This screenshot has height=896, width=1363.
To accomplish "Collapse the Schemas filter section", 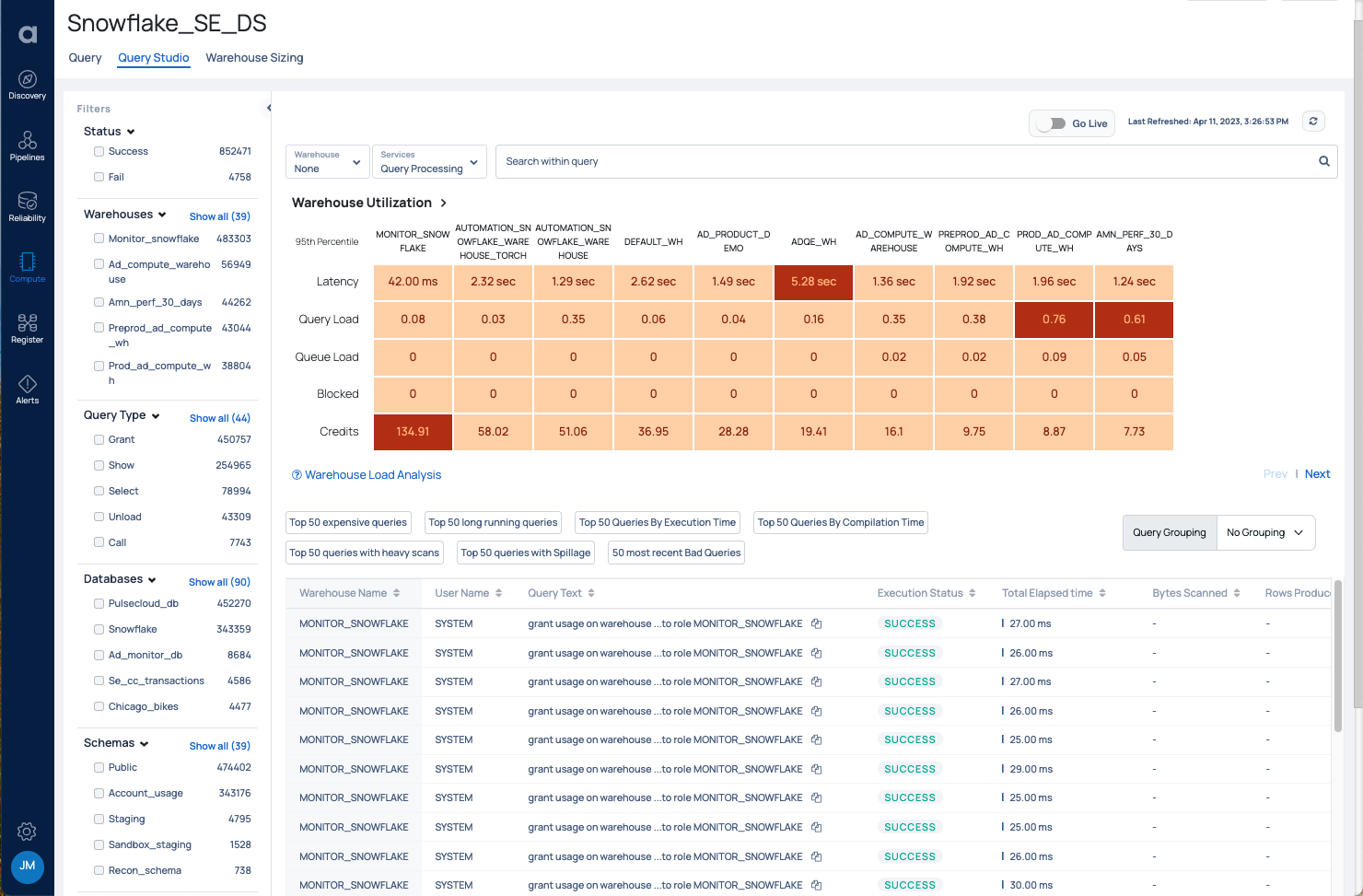I will point(145,744).
